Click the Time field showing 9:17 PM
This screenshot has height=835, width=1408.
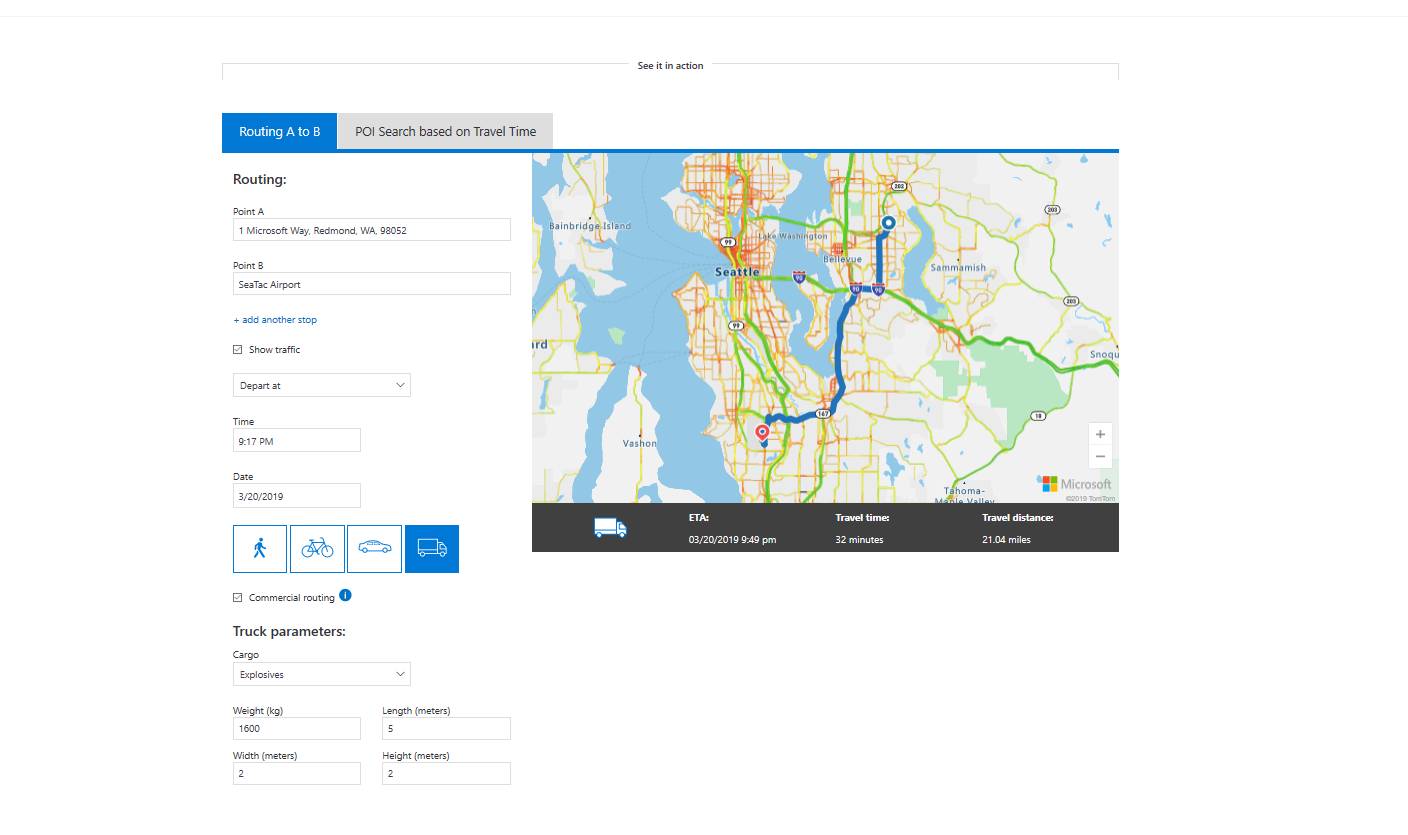click(297, 440)
